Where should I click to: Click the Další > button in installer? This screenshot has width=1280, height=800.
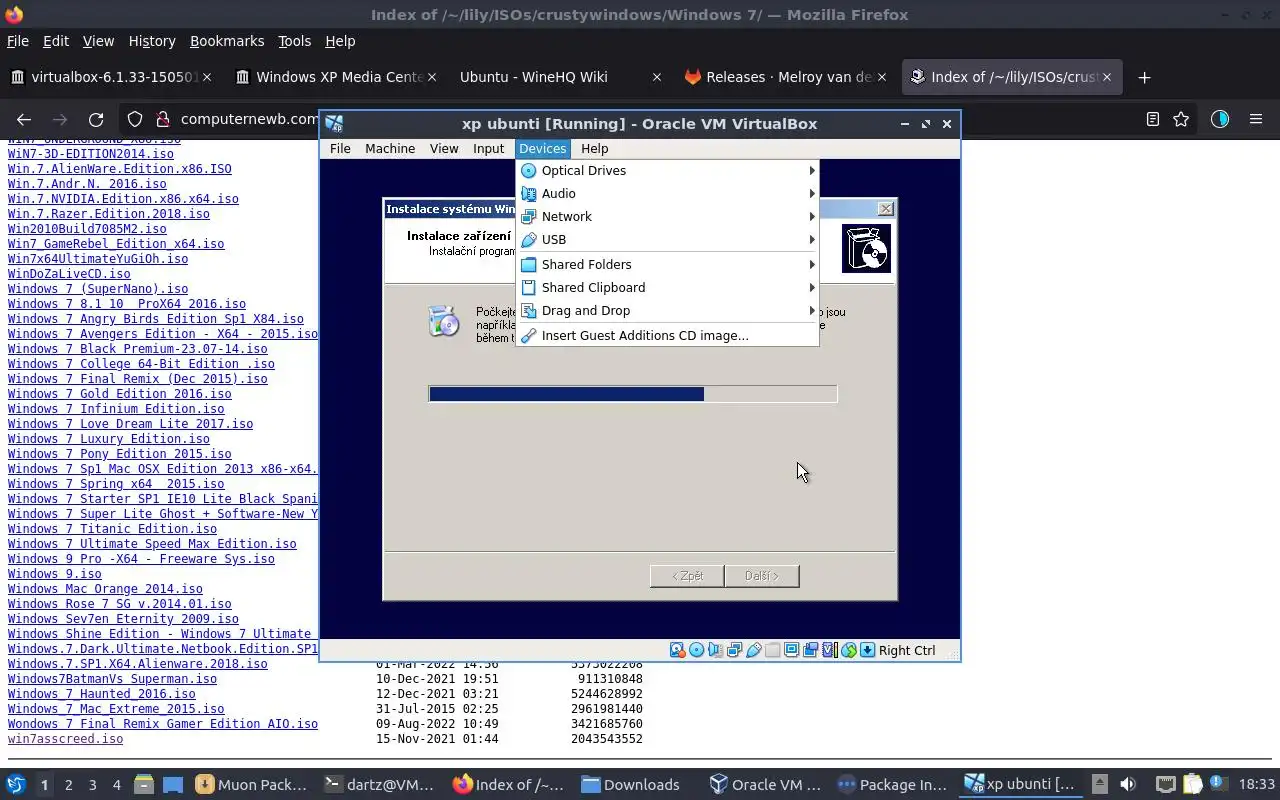[761, 576]
